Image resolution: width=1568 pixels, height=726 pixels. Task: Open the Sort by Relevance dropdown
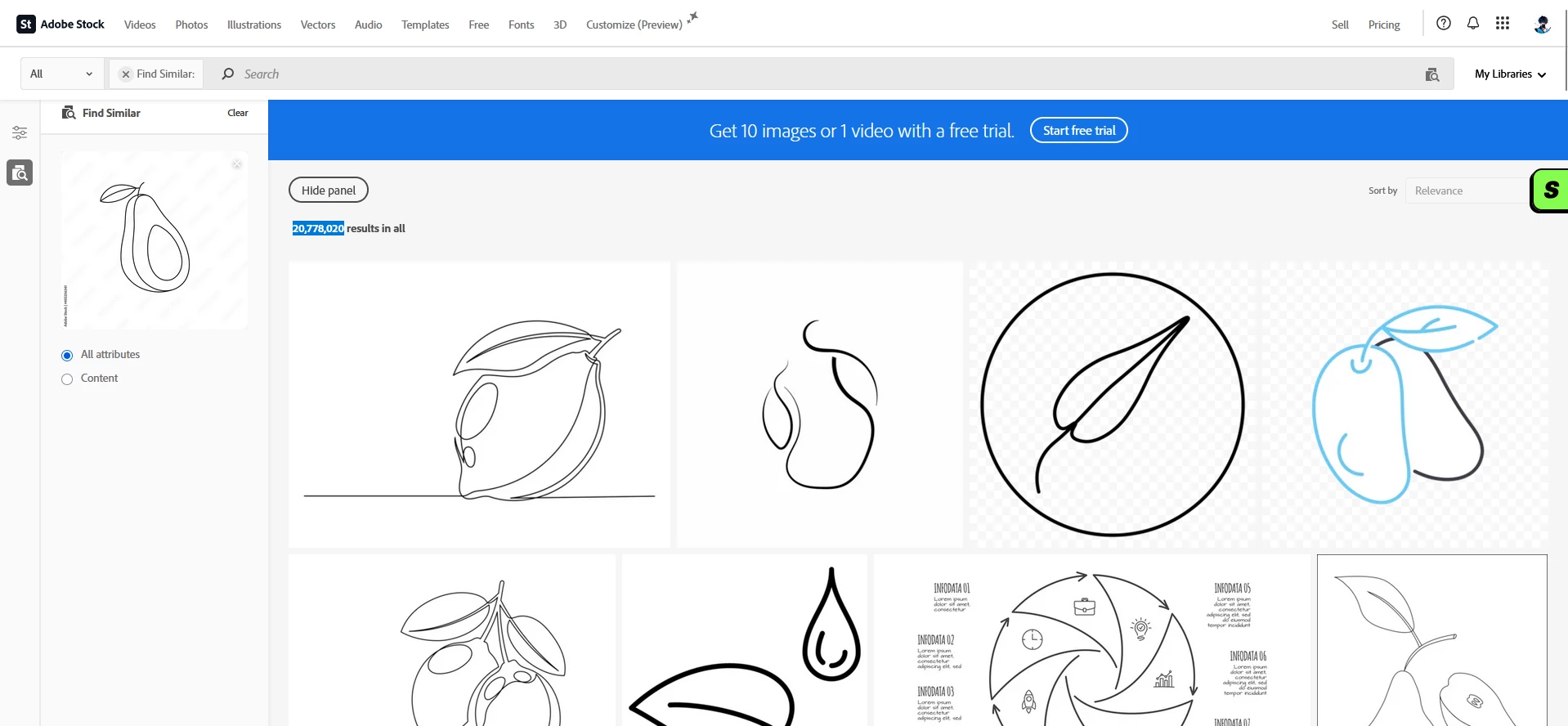tap(1467, 190)
